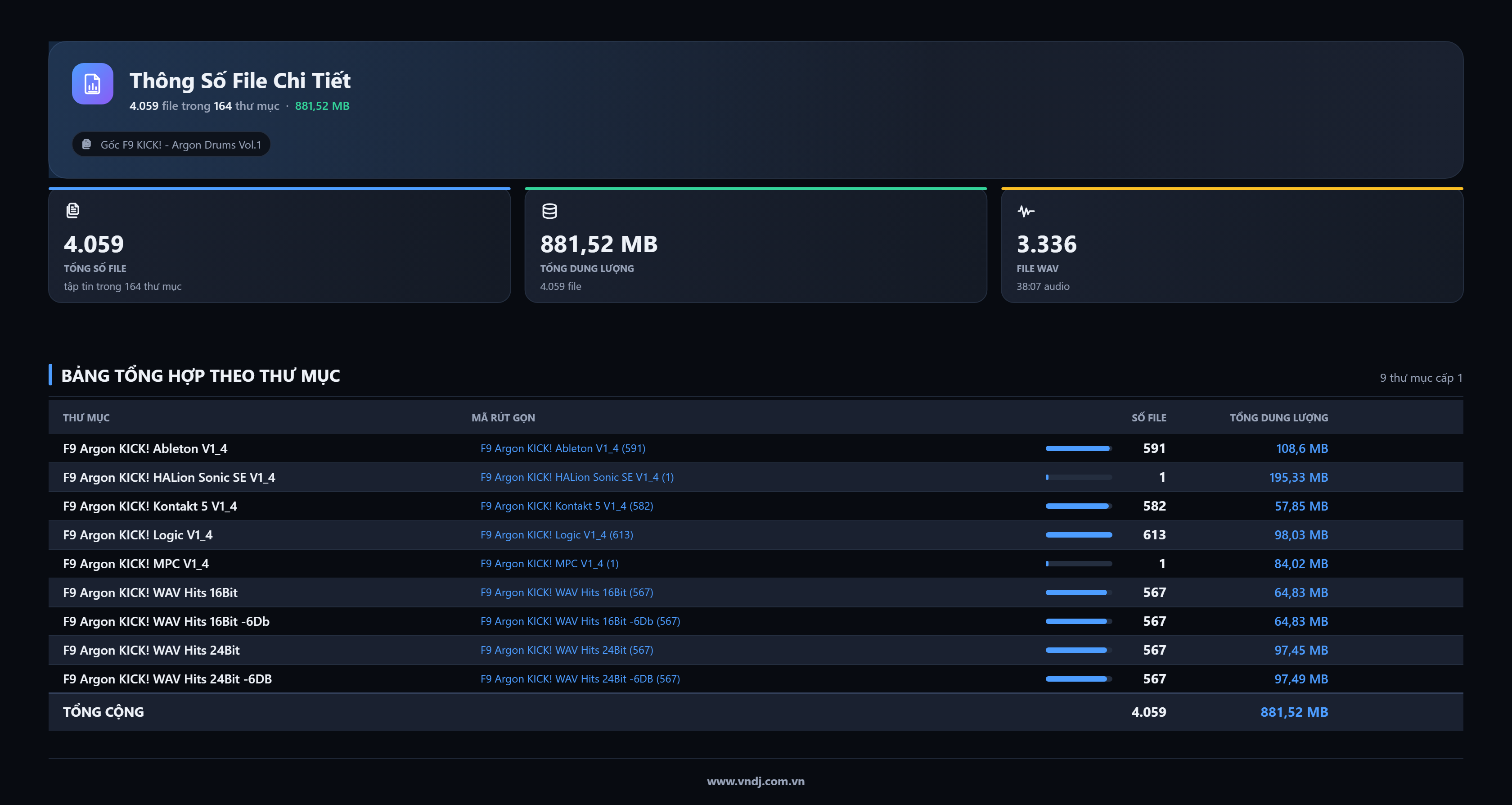Open the F9 Argon KICK! Logic V1_4 (613) link
The image size is (1512, 805).
[557, 534]
